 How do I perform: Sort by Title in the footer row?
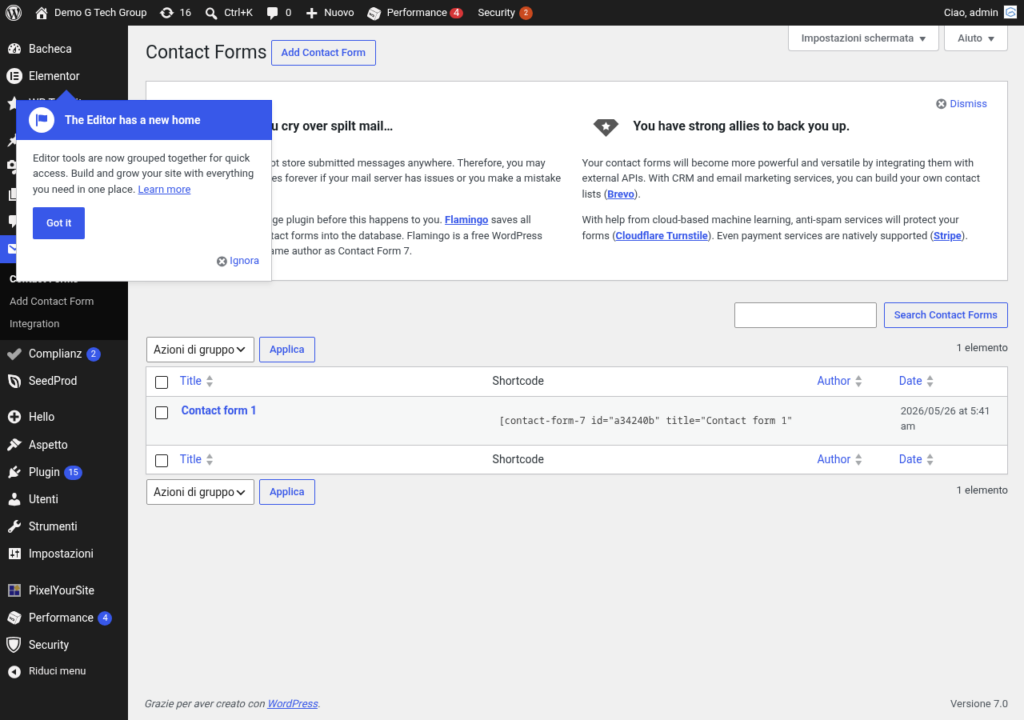click(x=196, y=459)
